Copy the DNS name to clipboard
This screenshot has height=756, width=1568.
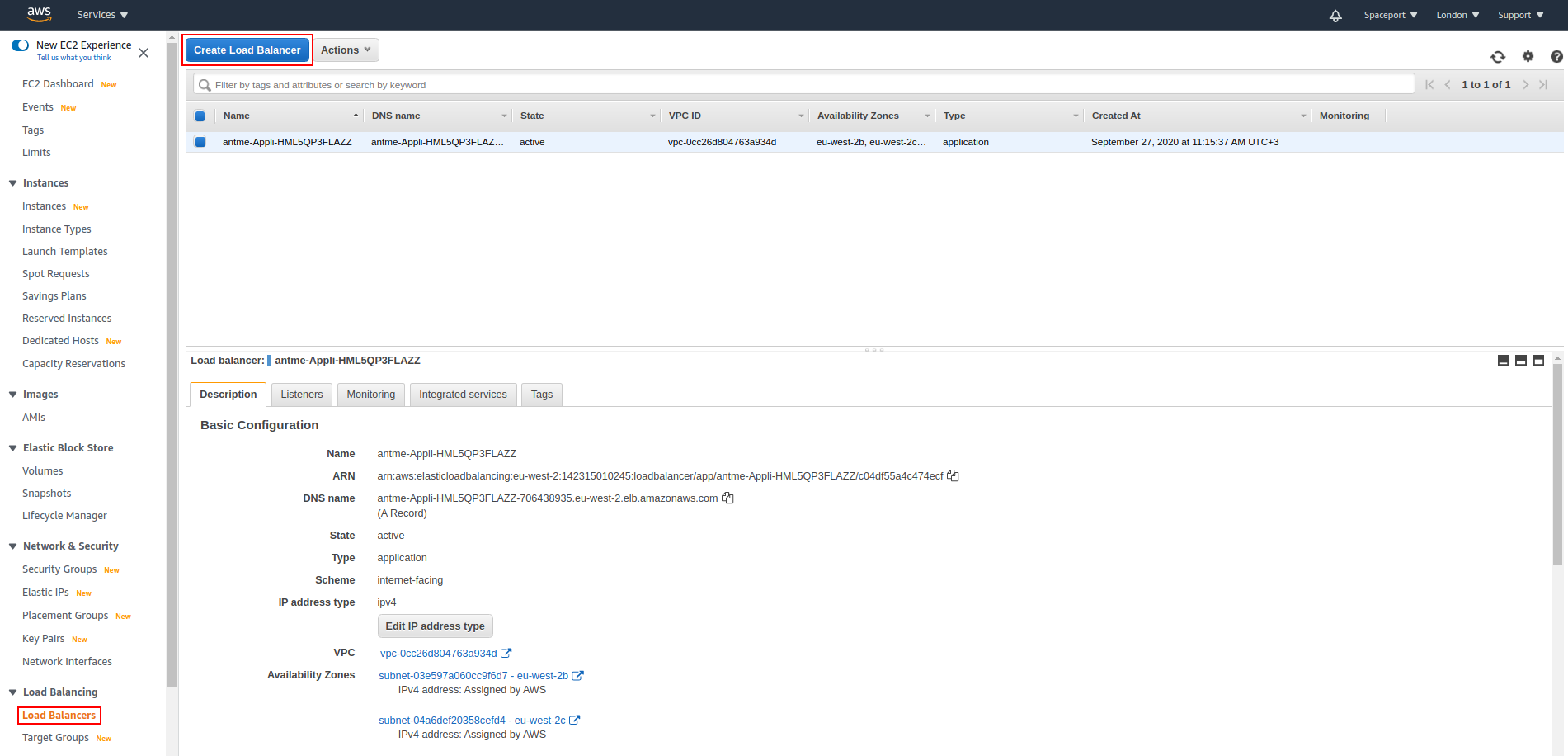coord(727,498)
